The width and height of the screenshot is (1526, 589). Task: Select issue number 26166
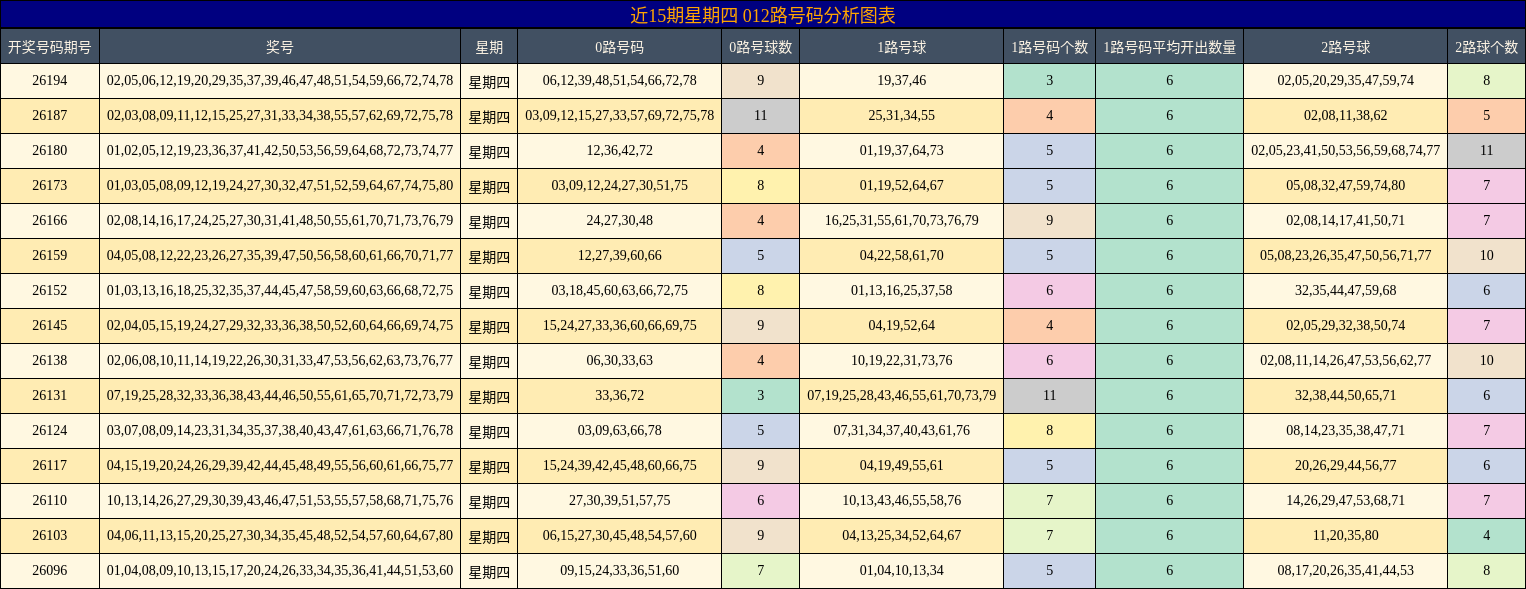click(50, 221)
